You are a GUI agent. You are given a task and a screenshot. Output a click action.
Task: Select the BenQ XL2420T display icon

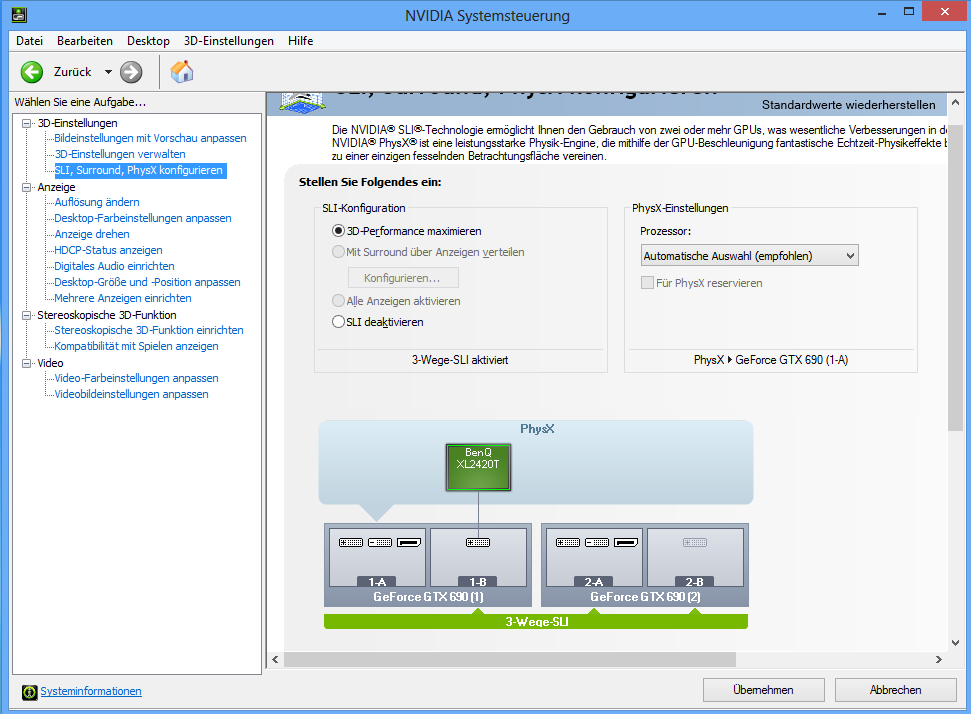[x=478, y=468]
